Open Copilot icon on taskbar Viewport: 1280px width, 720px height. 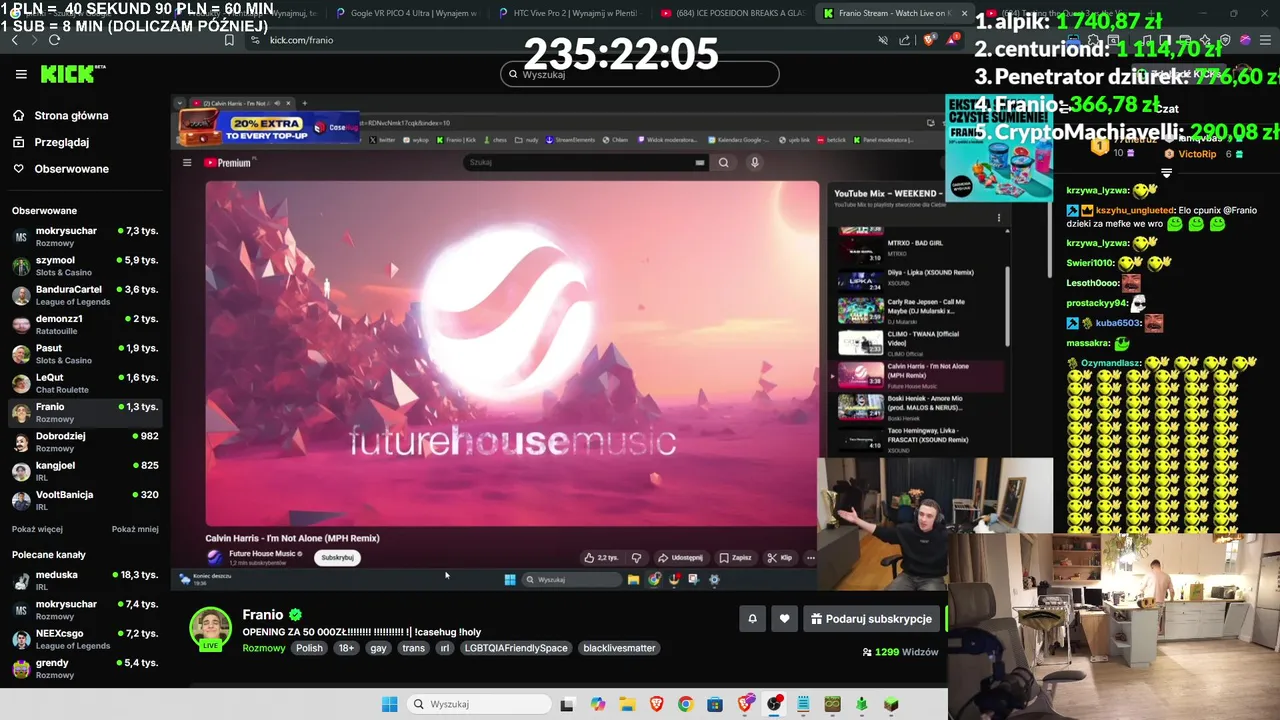point(597,704)
